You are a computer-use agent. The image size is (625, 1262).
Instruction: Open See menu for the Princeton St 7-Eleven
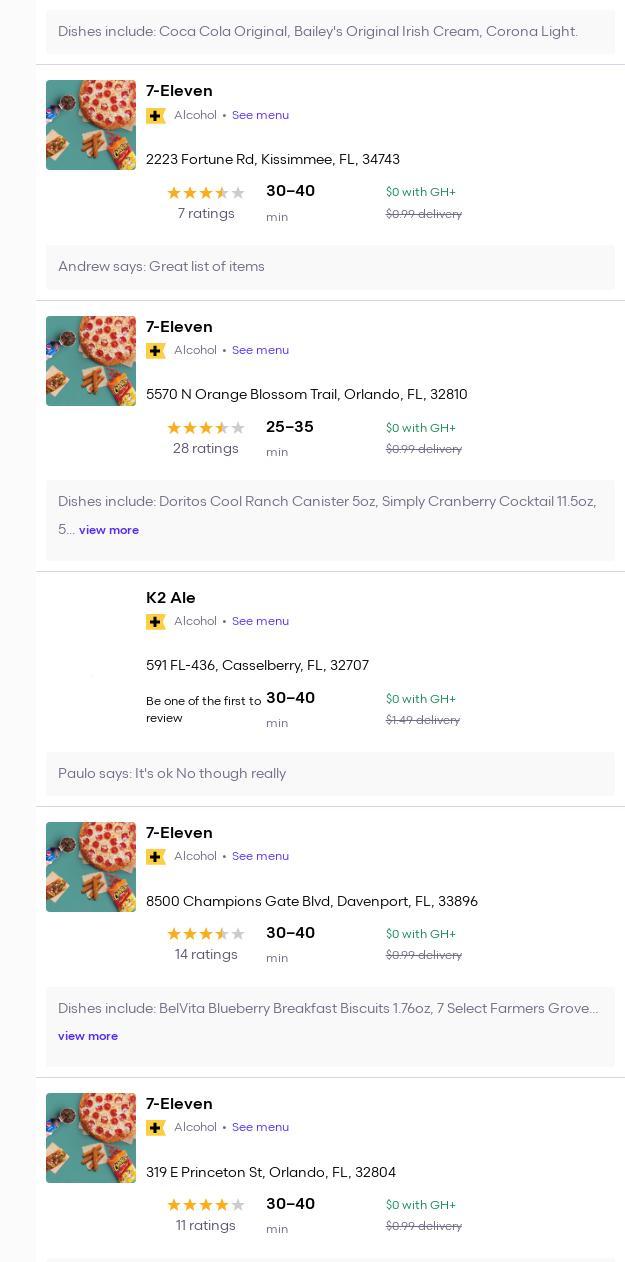click(x=260, y=1127)
